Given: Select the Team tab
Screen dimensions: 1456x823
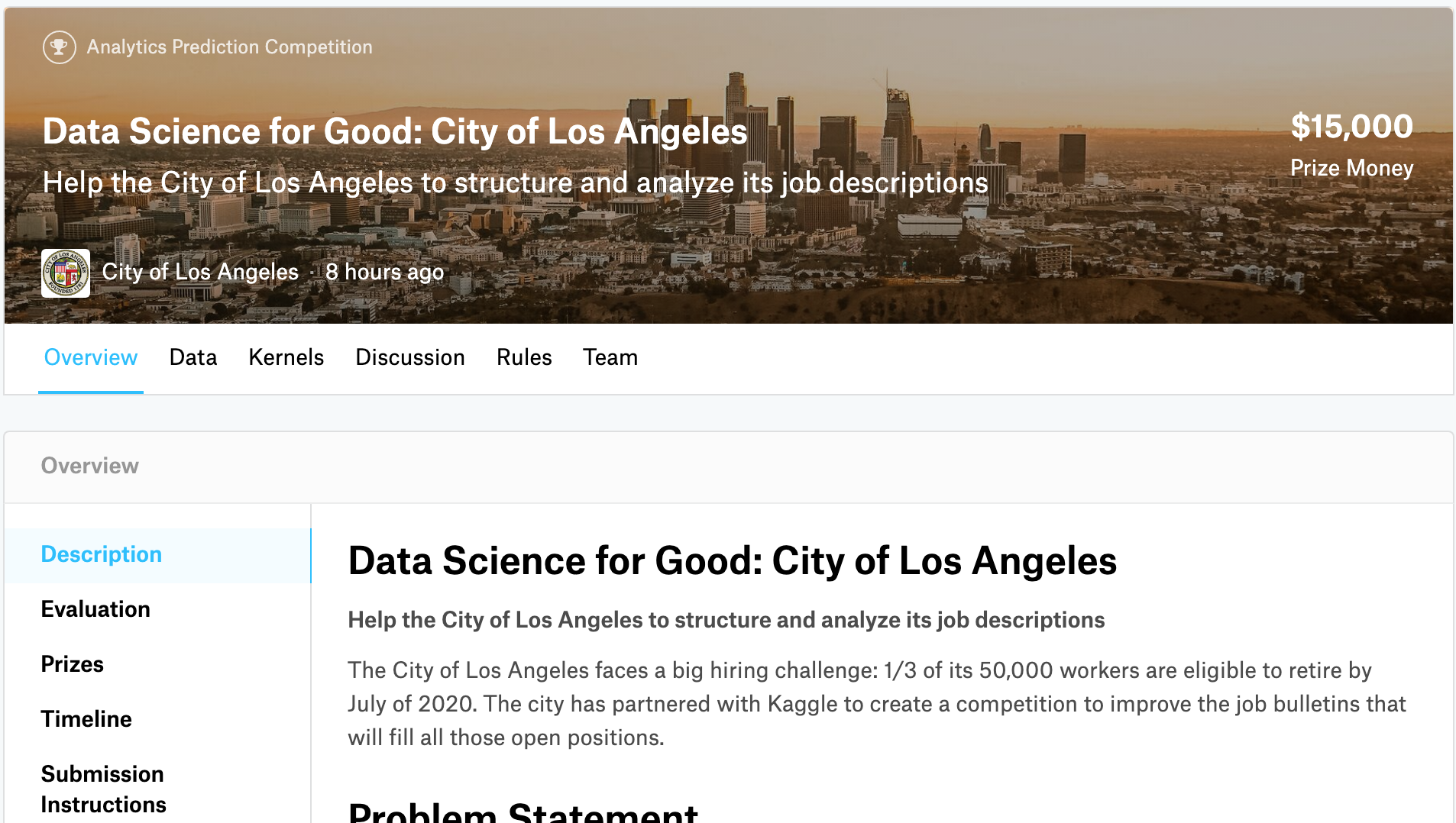Looking at the screenshot, I should 610,357.
